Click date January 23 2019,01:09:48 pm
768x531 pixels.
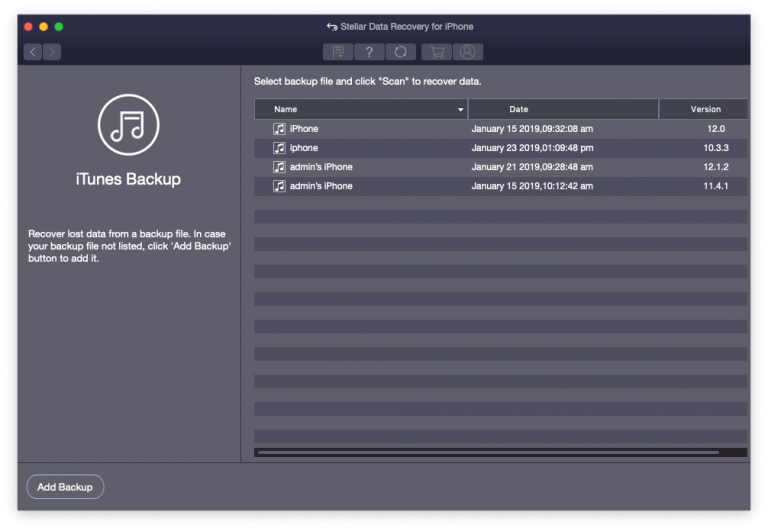[x=532, y=148]
